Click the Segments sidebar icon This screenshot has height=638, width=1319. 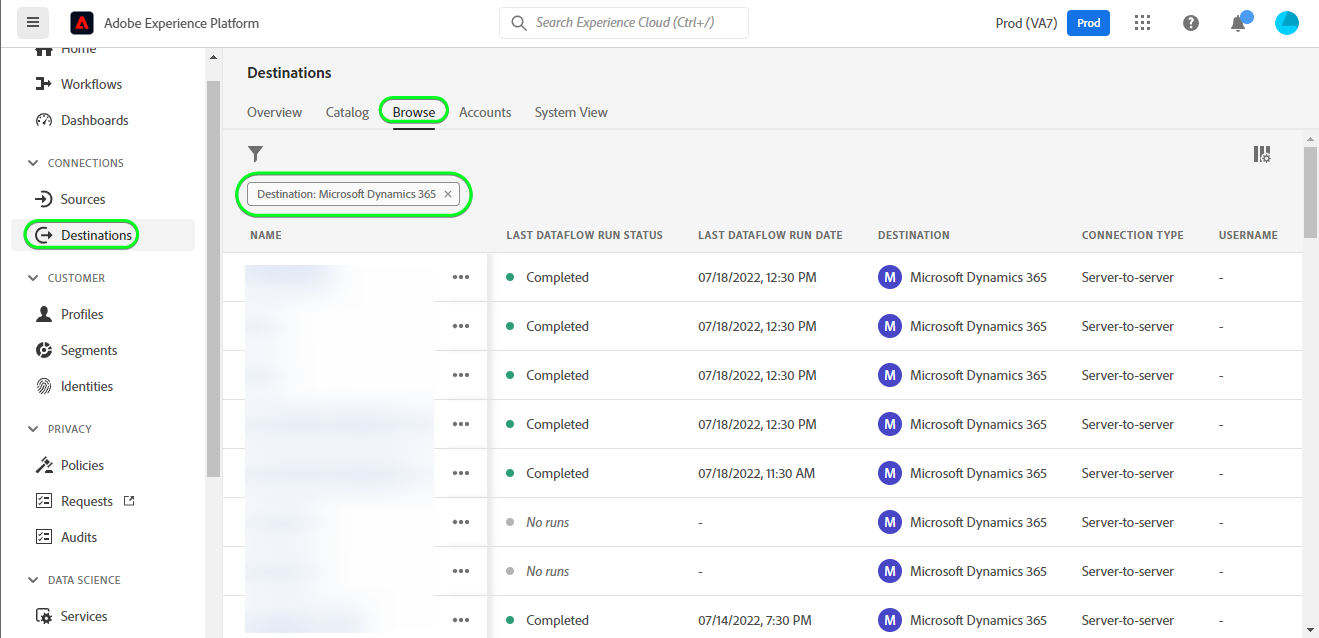(43, 350)
